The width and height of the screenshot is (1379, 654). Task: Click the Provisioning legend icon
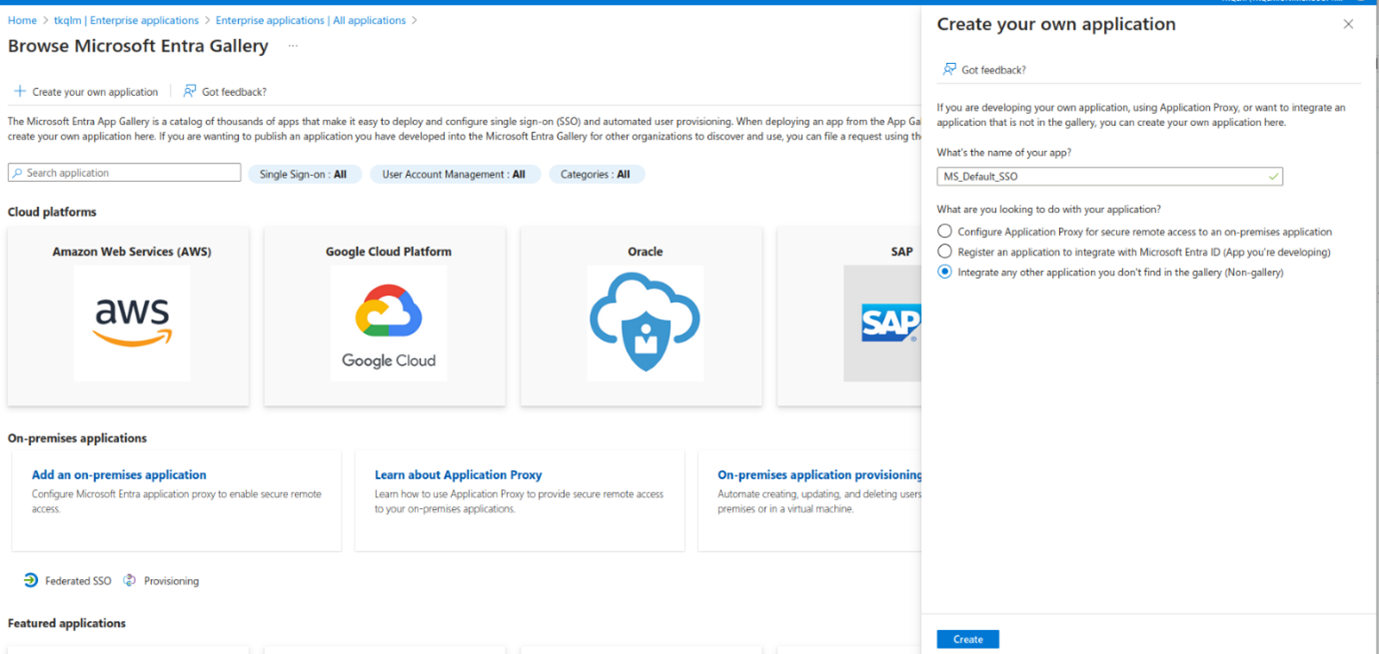click(x=130, y=580)
